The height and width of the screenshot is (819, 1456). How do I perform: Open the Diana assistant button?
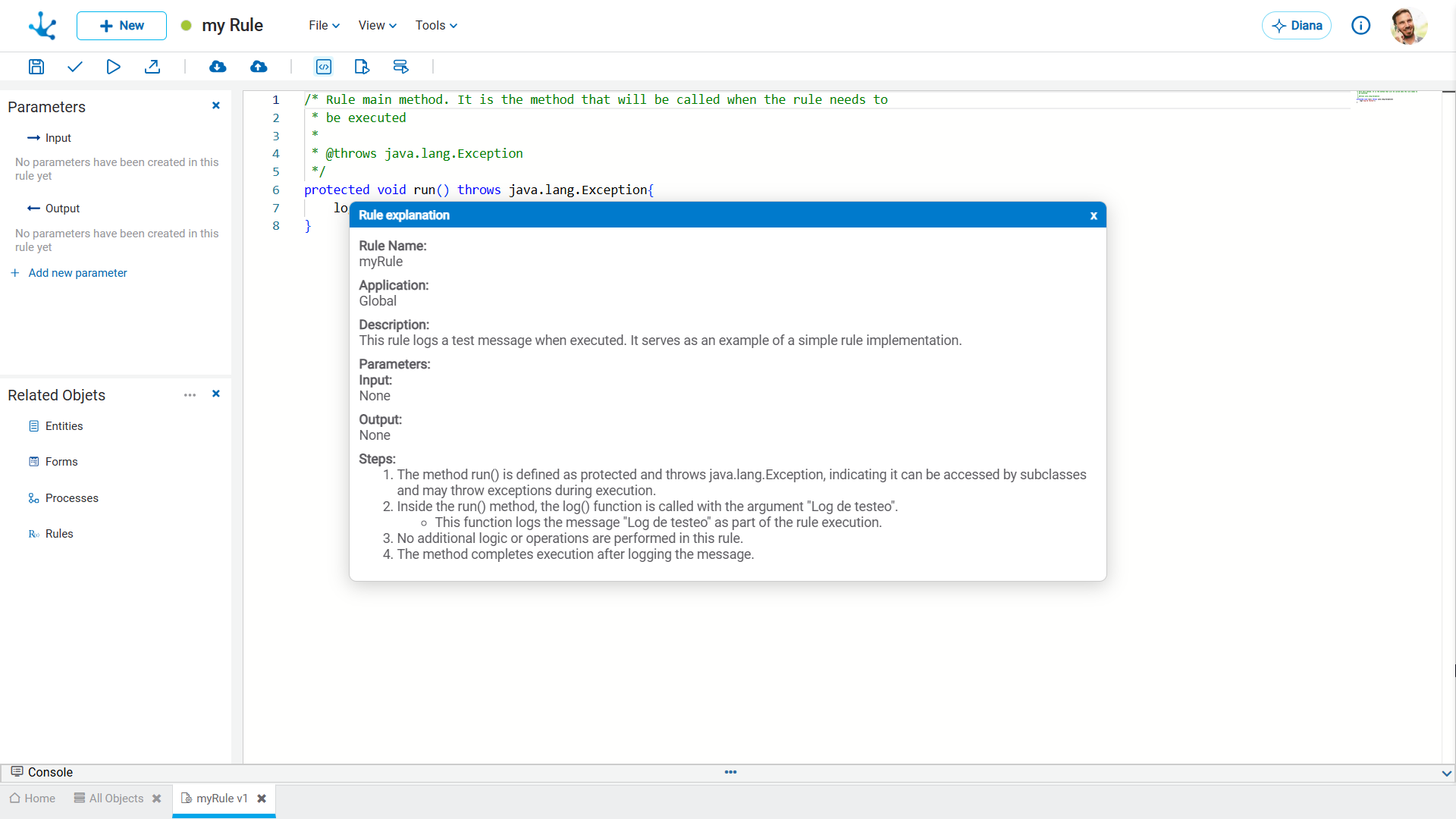point(1297,26)
